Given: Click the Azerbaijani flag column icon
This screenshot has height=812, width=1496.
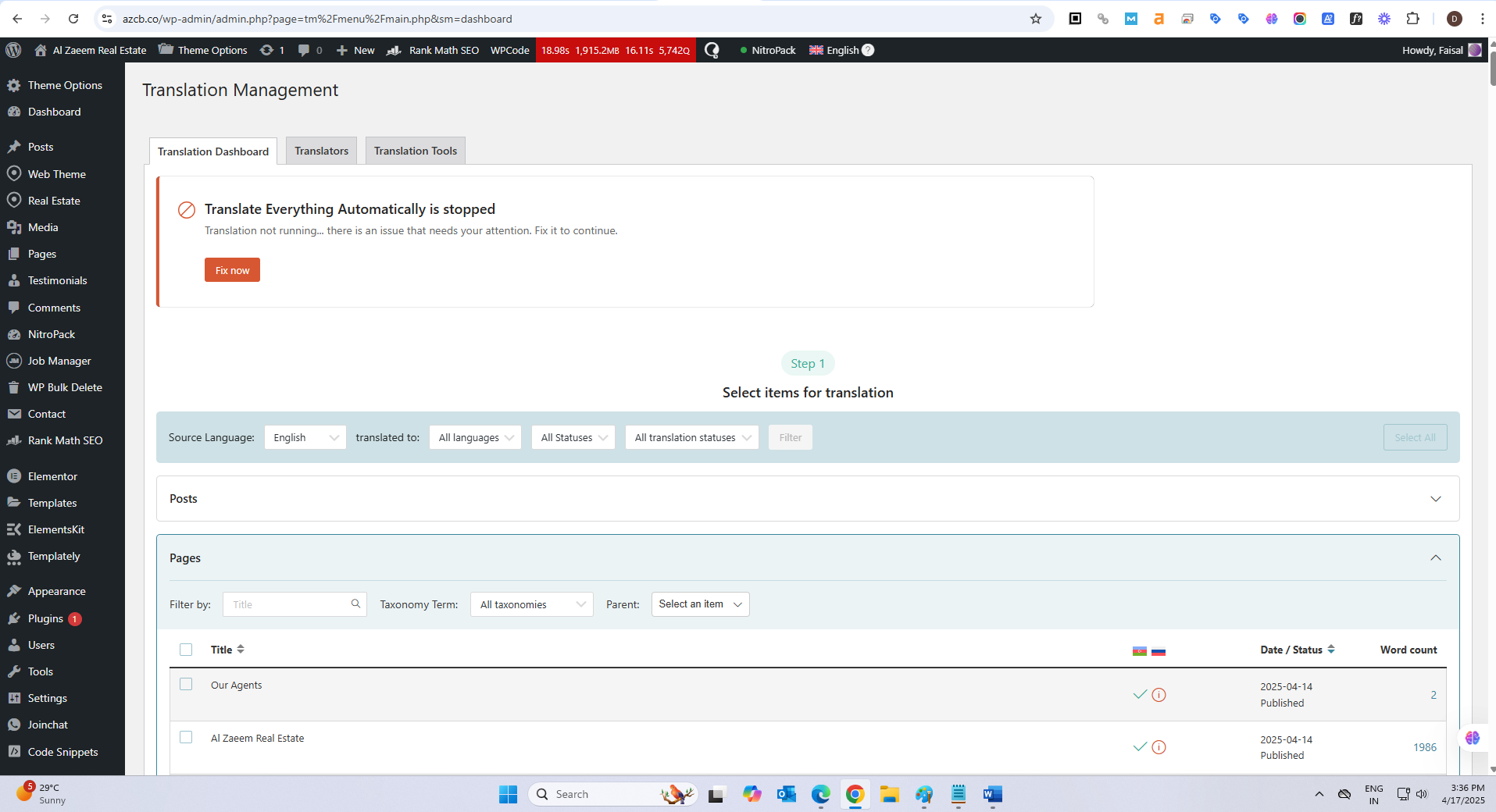Looking at the screenshot, I should (1140, 651).
